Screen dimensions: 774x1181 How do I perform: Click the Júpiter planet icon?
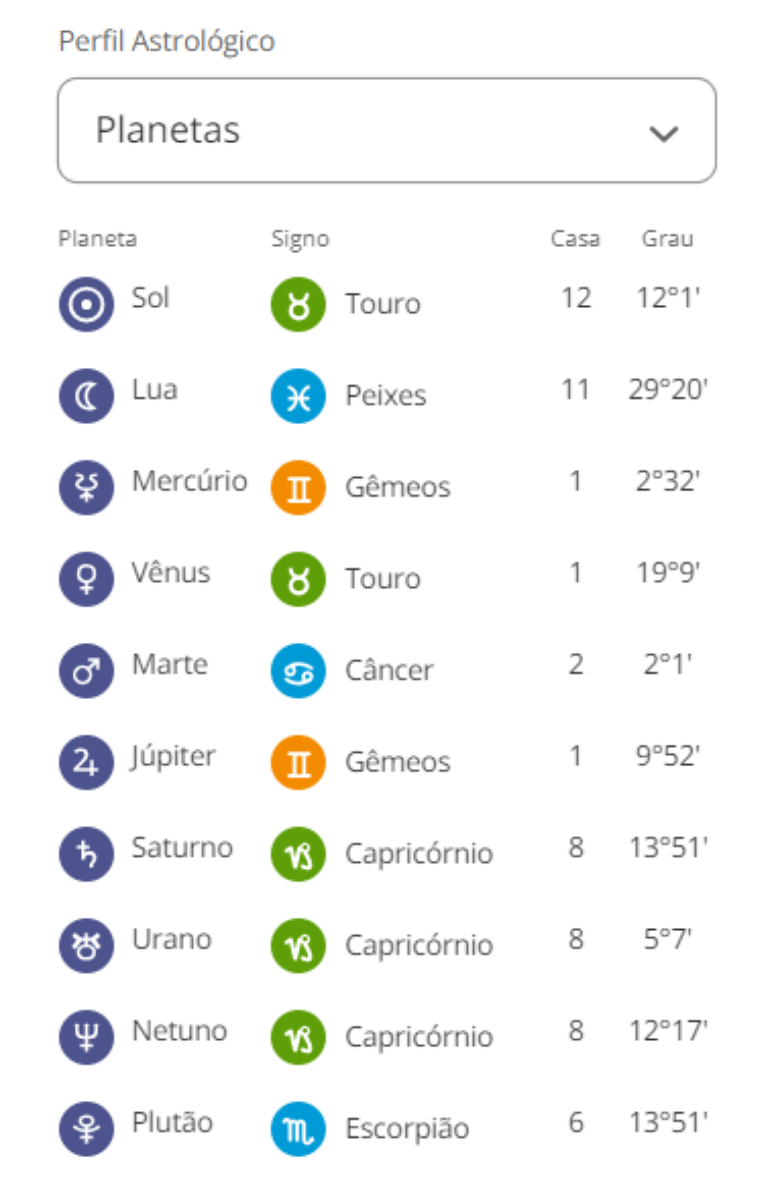pyautogui.click(x=87, y=762)
